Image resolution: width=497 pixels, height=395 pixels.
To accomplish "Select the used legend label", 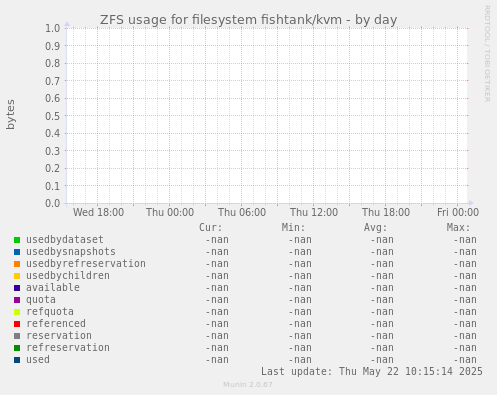I will 38,360.
